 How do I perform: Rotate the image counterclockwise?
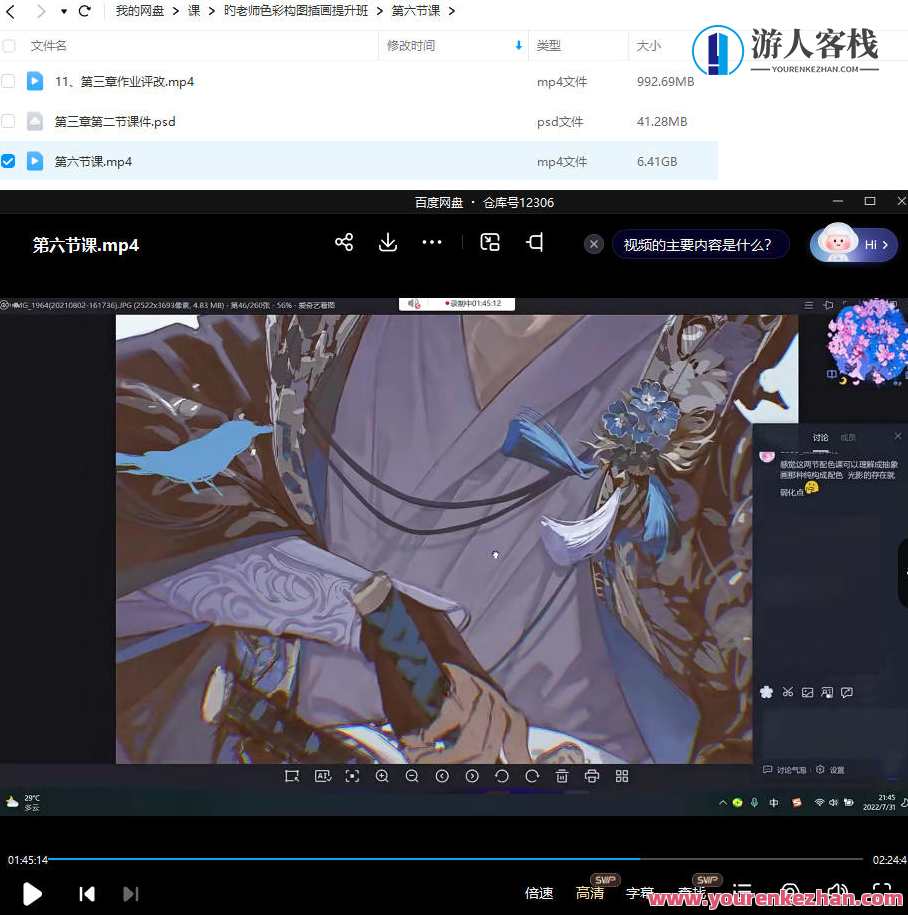click(x=502, y=776)
